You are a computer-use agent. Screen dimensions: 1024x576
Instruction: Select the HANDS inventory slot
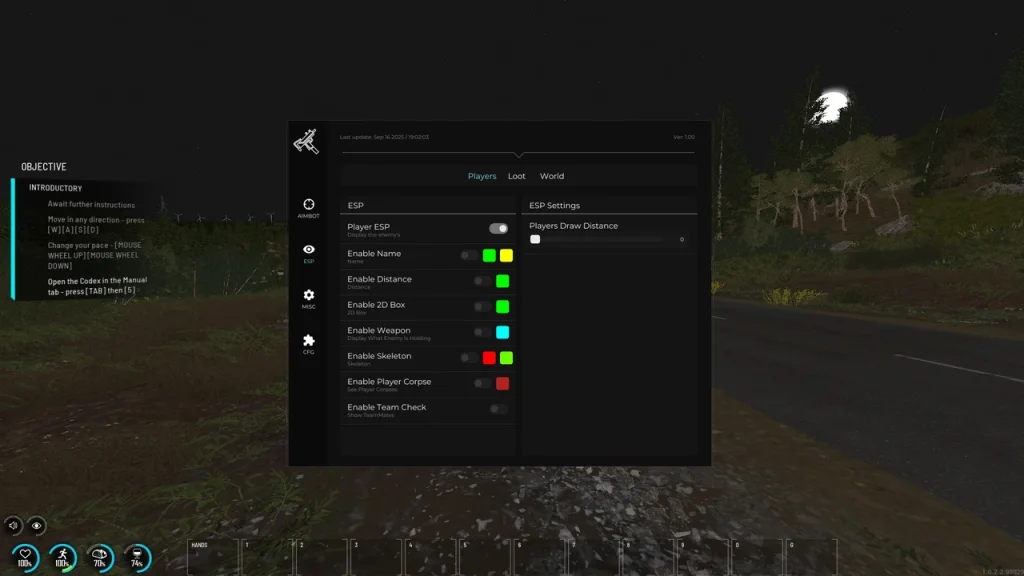[211, 558]
